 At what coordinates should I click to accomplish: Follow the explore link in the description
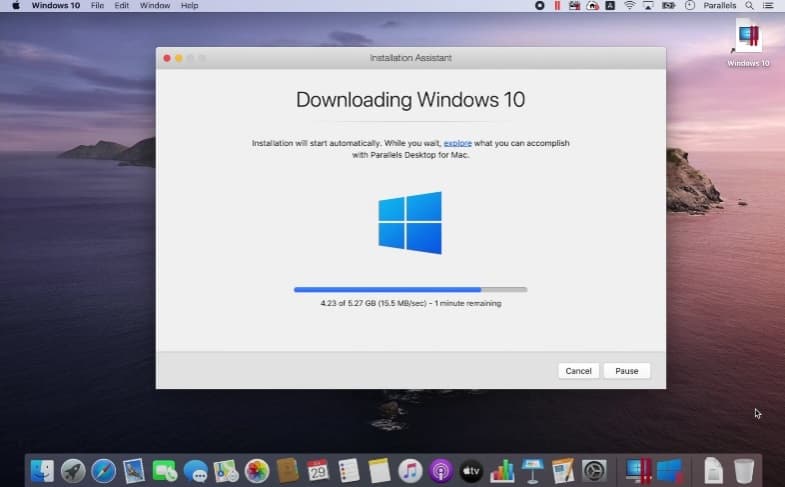point(458,143)
